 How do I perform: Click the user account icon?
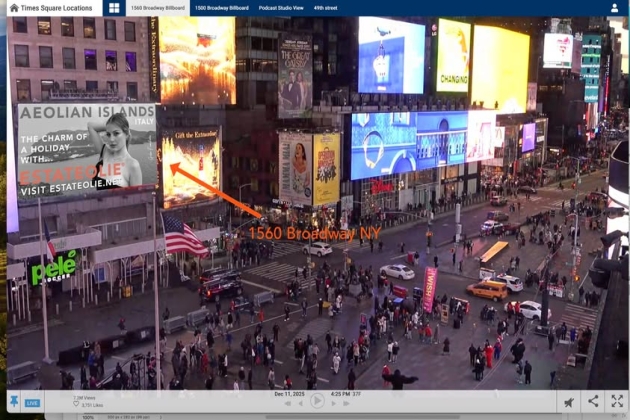[x=614, y=8]
